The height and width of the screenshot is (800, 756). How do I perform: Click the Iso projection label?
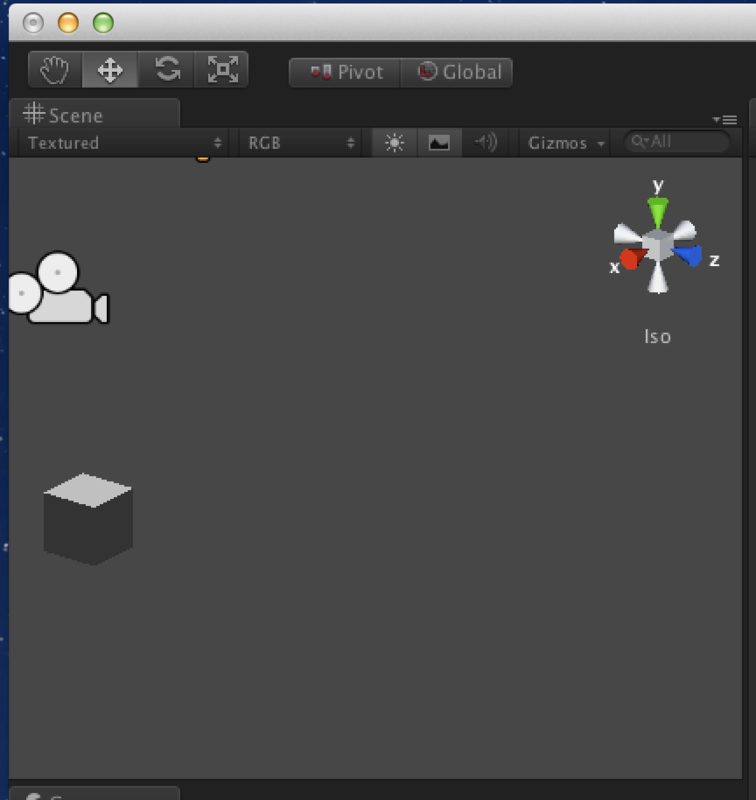658,337
